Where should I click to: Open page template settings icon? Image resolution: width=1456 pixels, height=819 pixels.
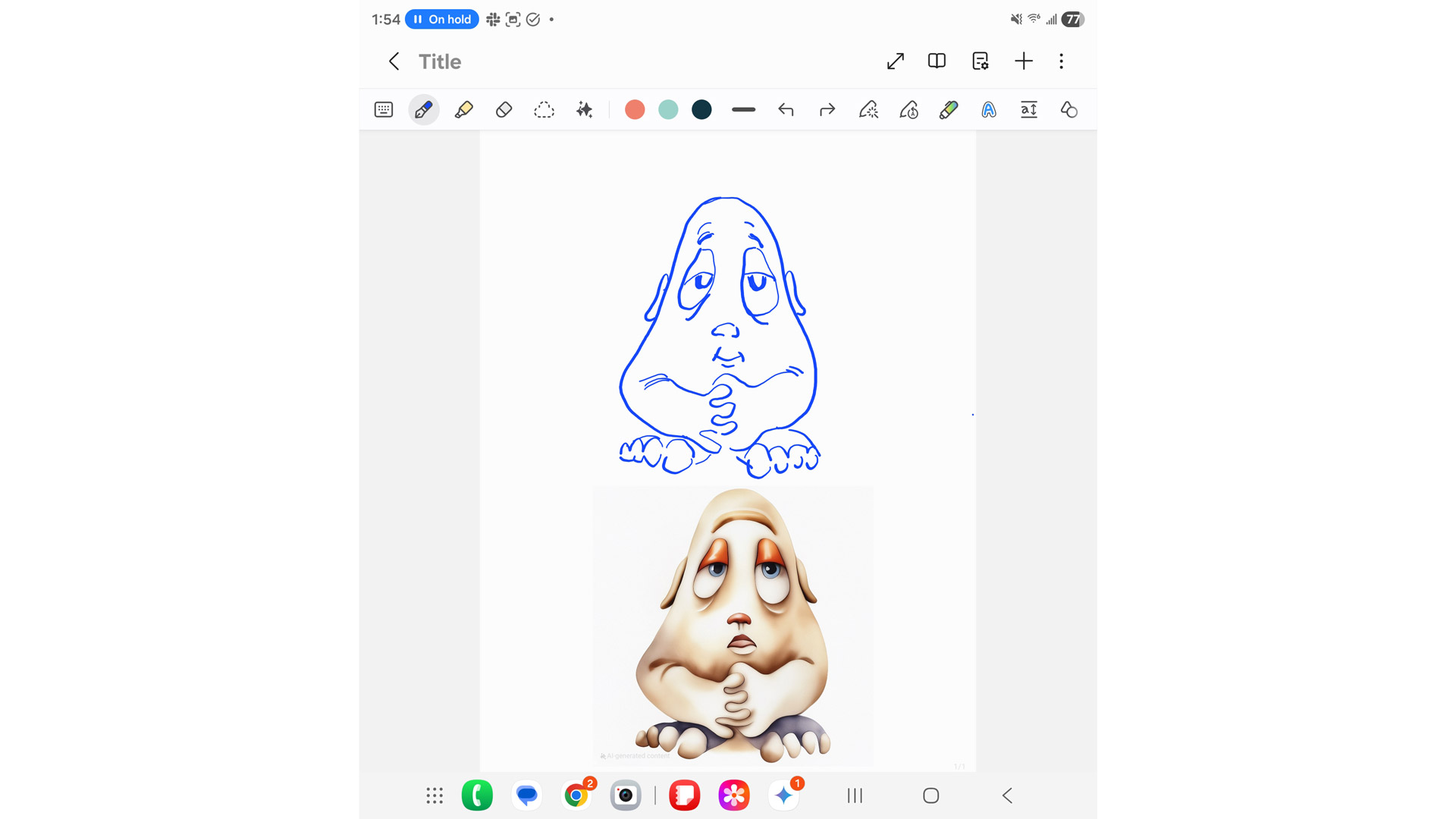pos(980,61)
